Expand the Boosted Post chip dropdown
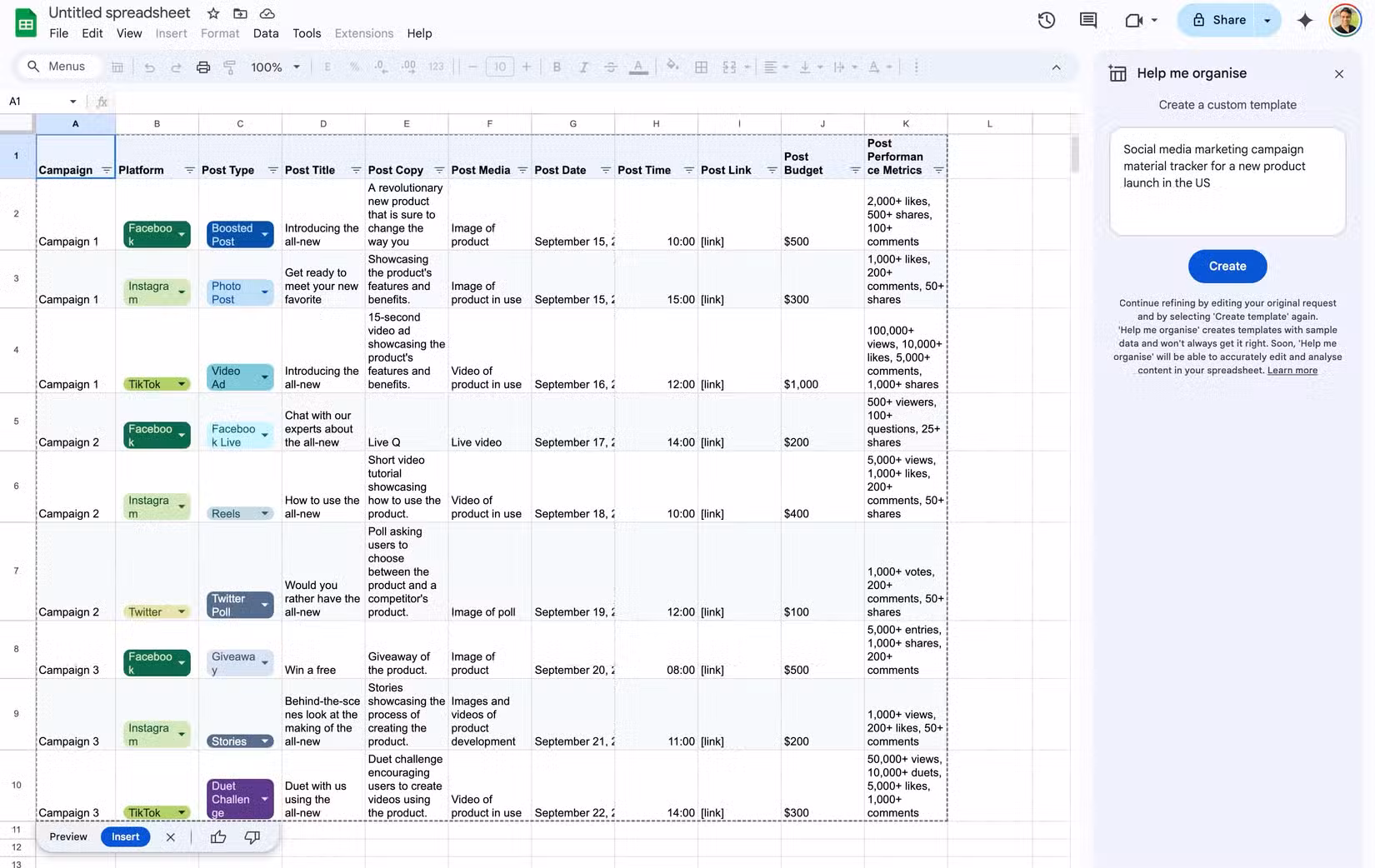 tap(265, 234)
